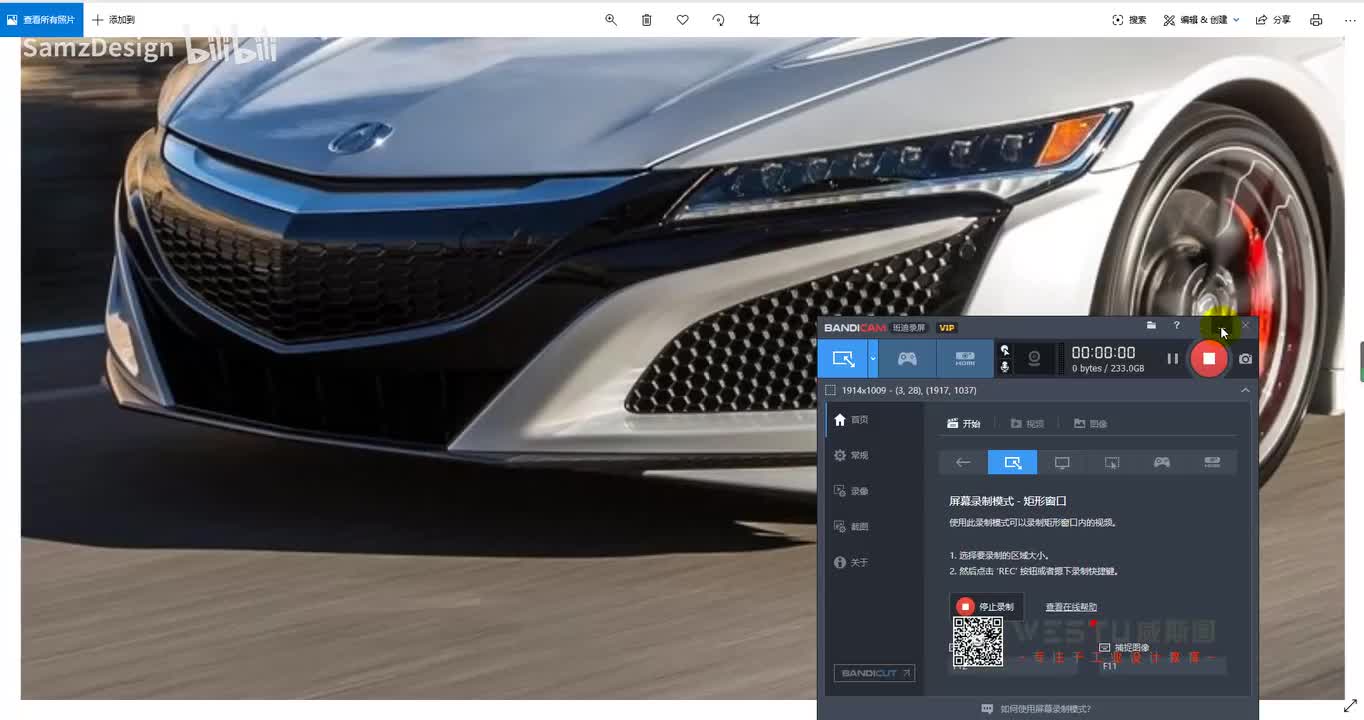The height and width of the screenshot is (720, 1364).
Task: Click the VIP badge in Bandicam title
Action: [947, 328]
